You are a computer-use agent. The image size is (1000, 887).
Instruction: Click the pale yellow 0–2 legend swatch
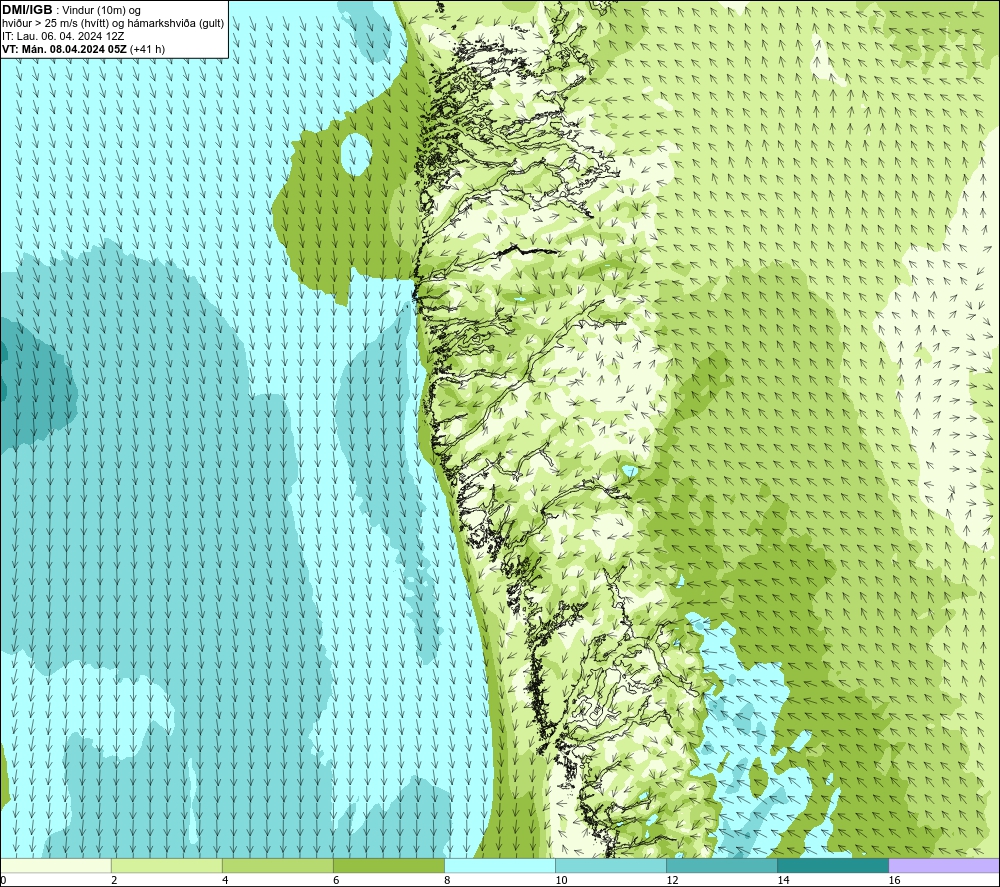[x=56, y=865]
